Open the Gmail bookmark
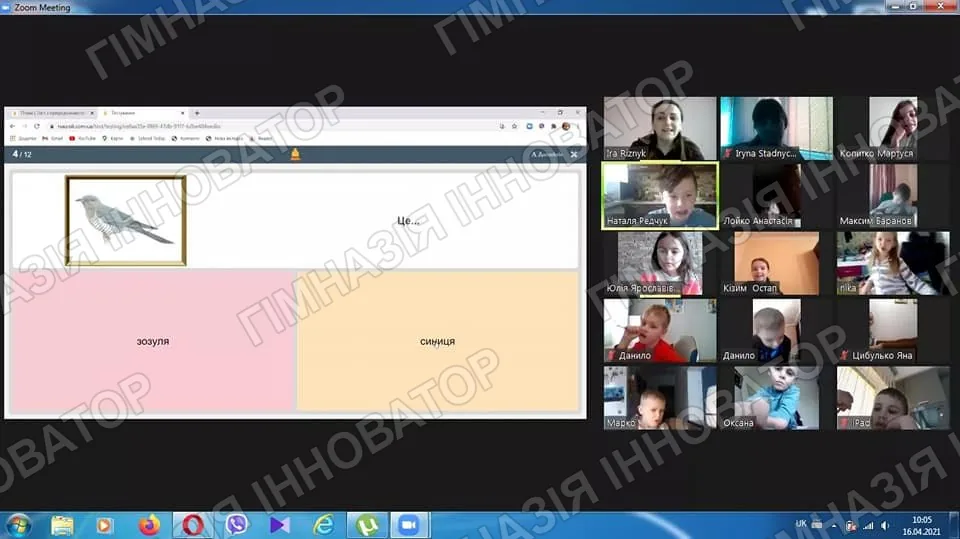Viewport: 960px width, 539px height. pos(53,138)
